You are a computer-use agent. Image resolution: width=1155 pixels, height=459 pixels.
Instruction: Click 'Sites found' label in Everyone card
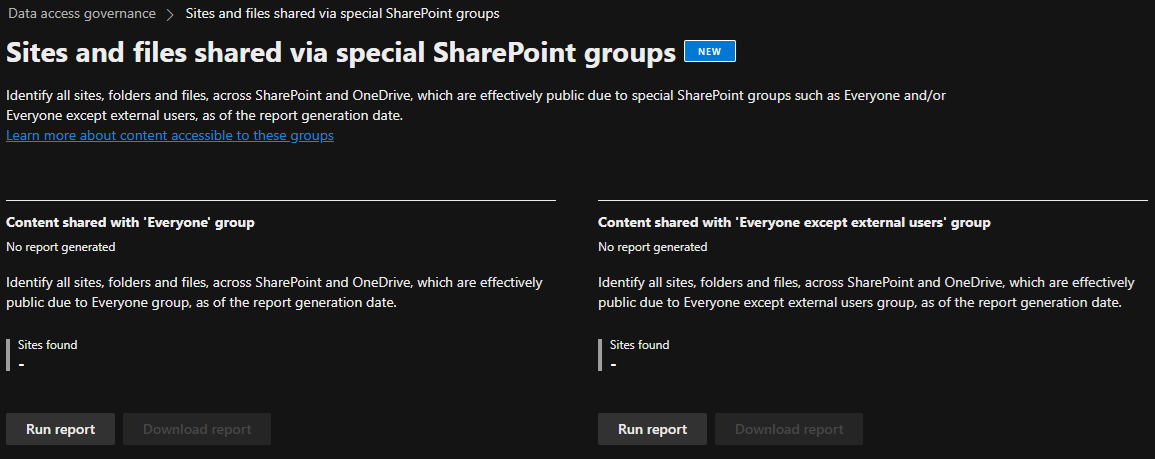[47, 345]
